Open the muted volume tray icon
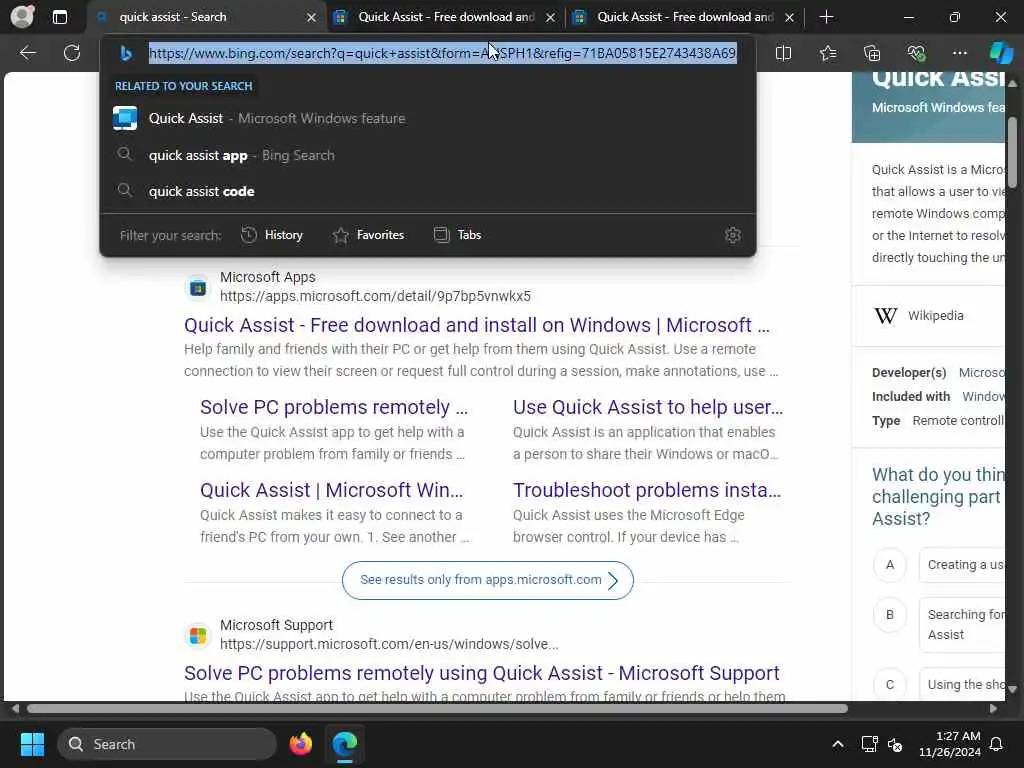 tap(895, 744)
